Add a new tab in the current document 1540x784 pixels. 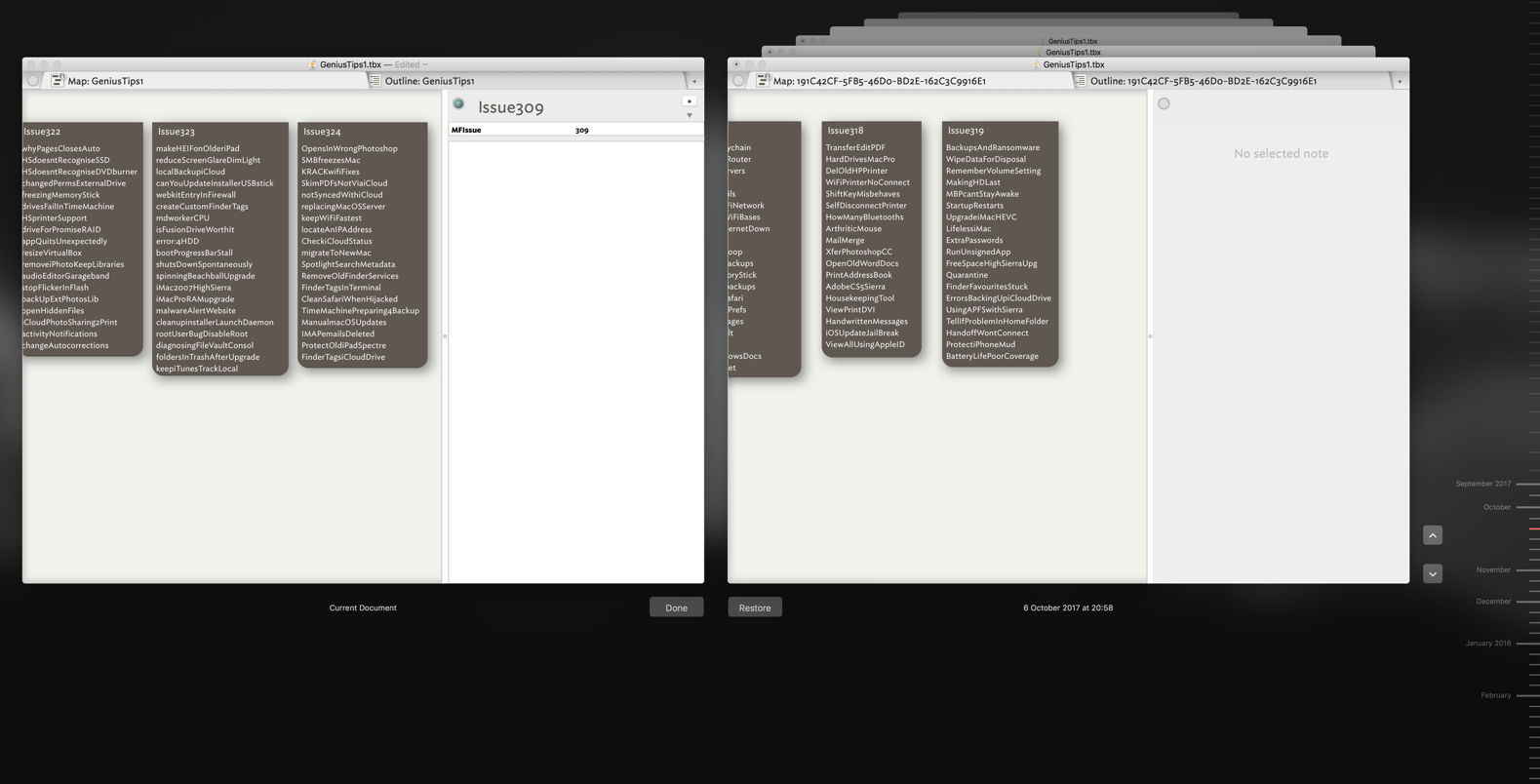click(x=694, y=82)
